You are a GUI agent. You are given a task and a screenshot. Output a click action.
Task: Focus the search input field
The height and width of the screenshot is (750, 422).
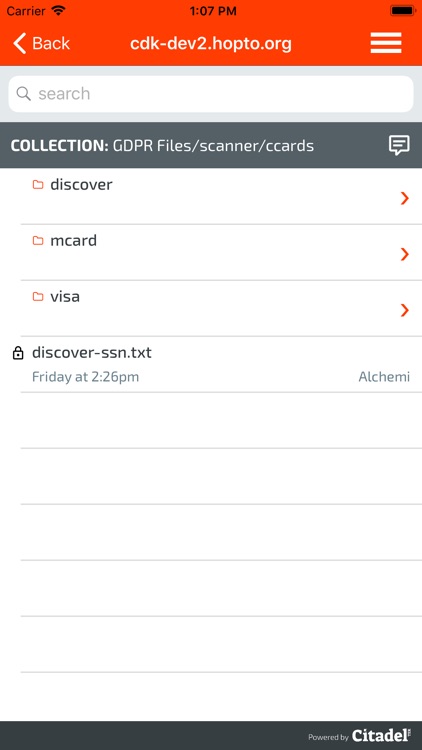tap(211, 94)
